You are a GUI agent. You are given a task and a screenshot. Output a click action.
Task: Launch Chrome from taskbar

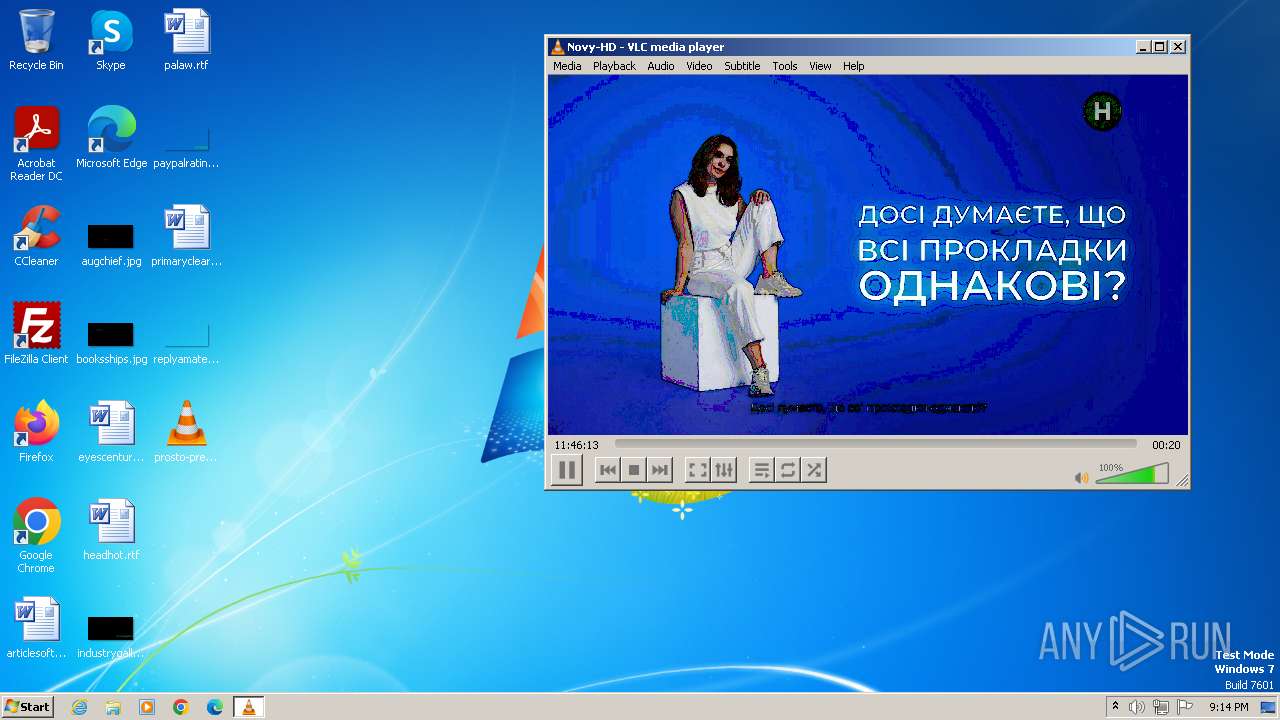[181, 707]
